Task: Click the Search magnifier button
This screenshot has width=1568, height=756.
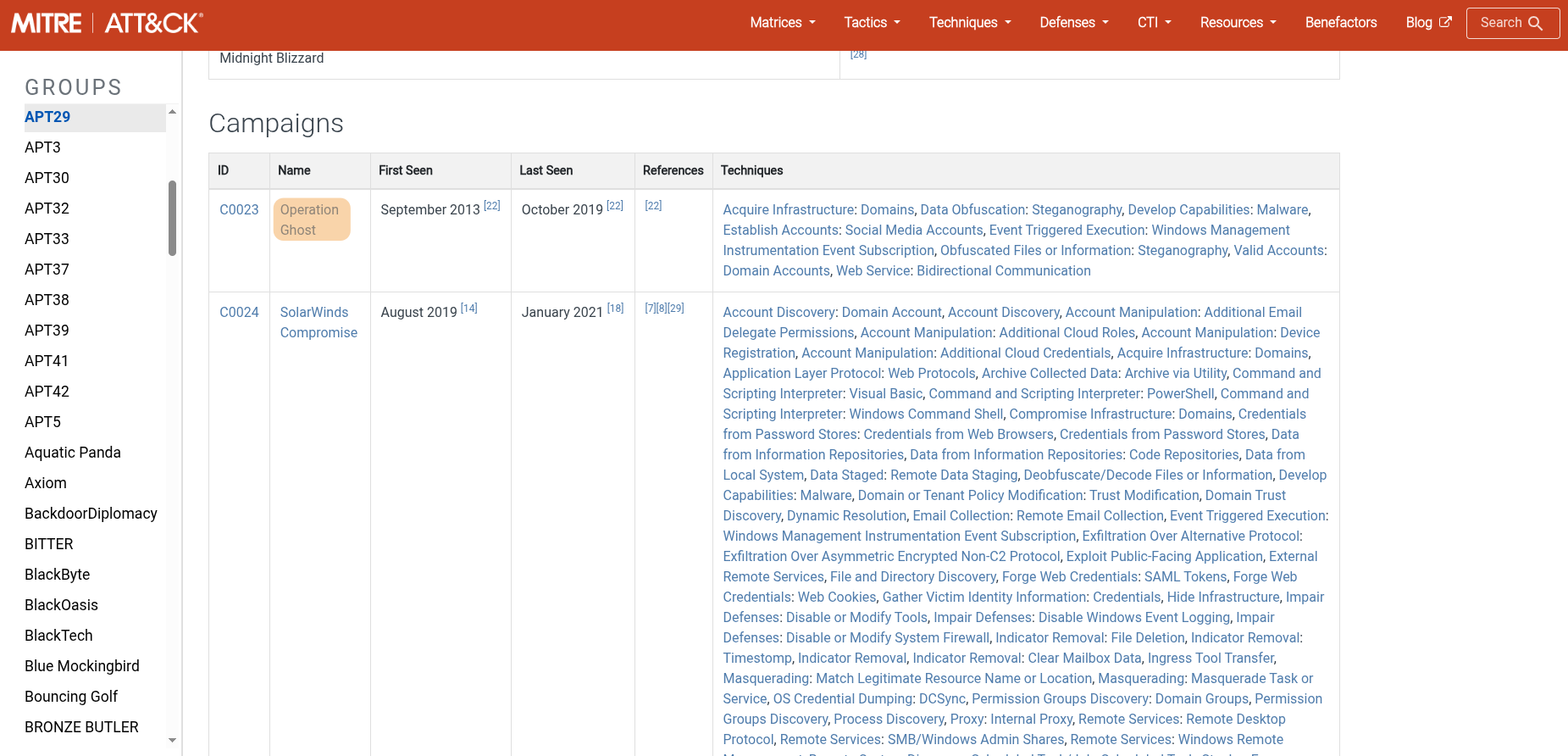Action: (x=1512, y=23)
